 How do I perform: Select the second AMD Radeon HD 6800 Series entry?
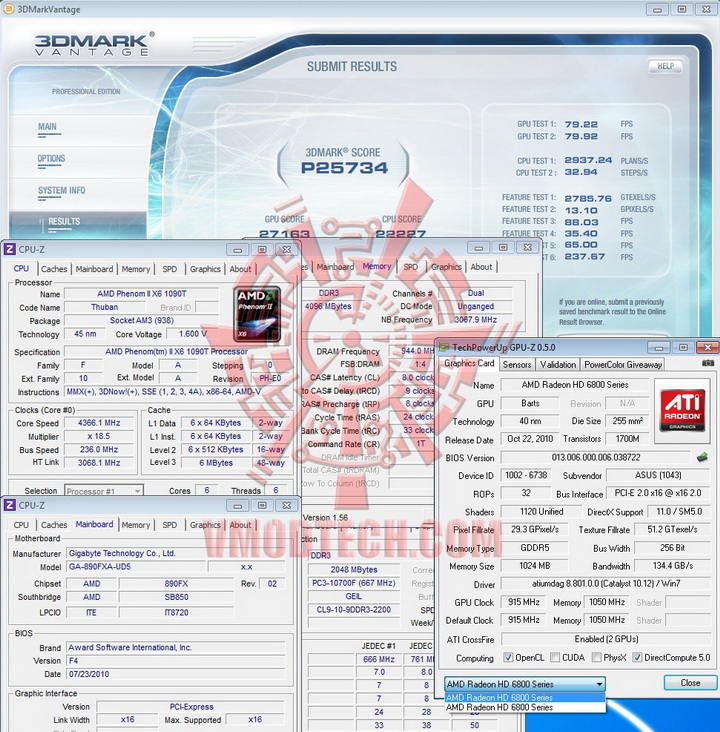(x=525, y=707)
